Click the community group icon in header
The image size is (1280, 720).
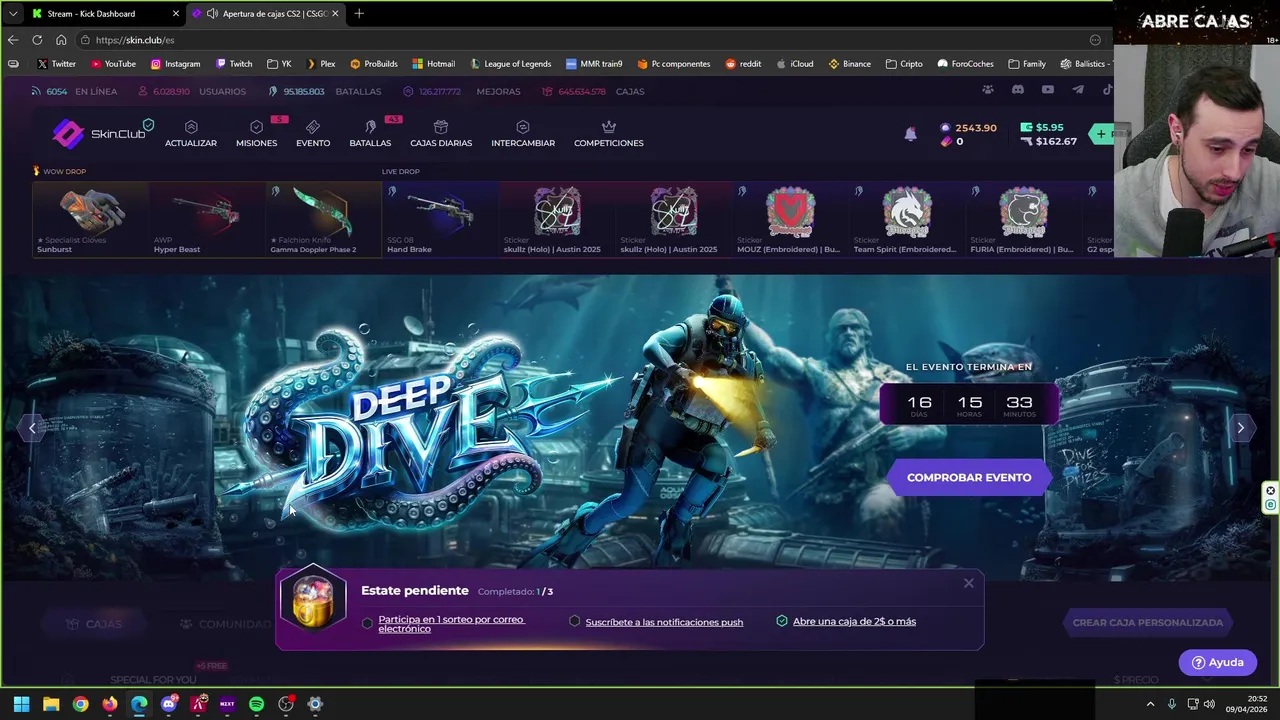988,90
